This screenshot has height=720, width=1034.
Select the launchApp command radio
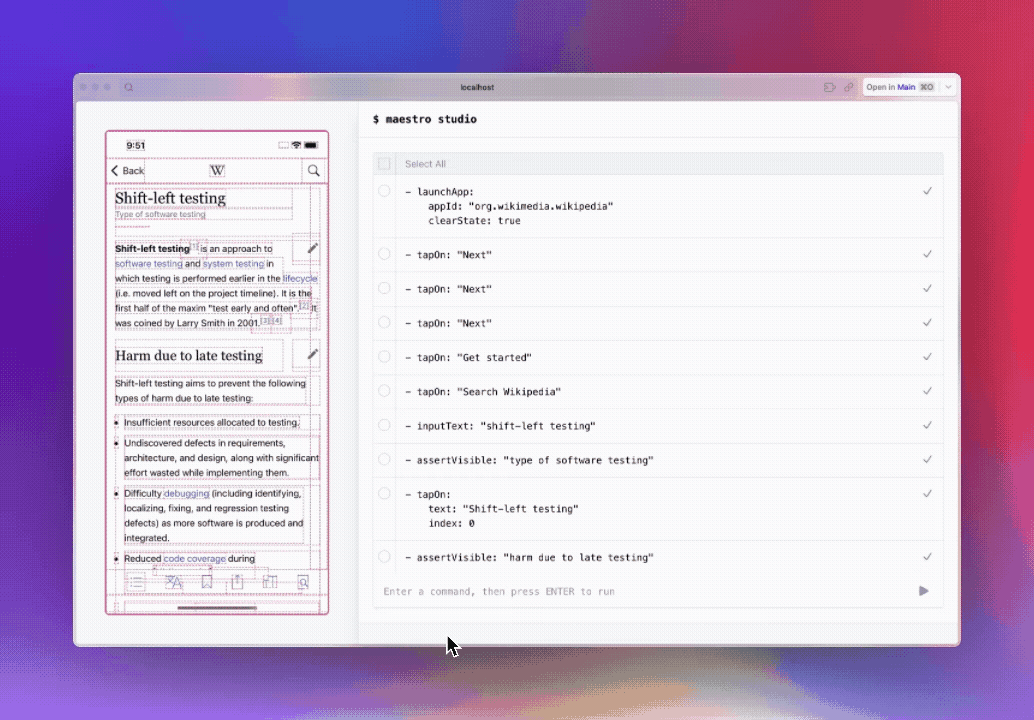384,191
